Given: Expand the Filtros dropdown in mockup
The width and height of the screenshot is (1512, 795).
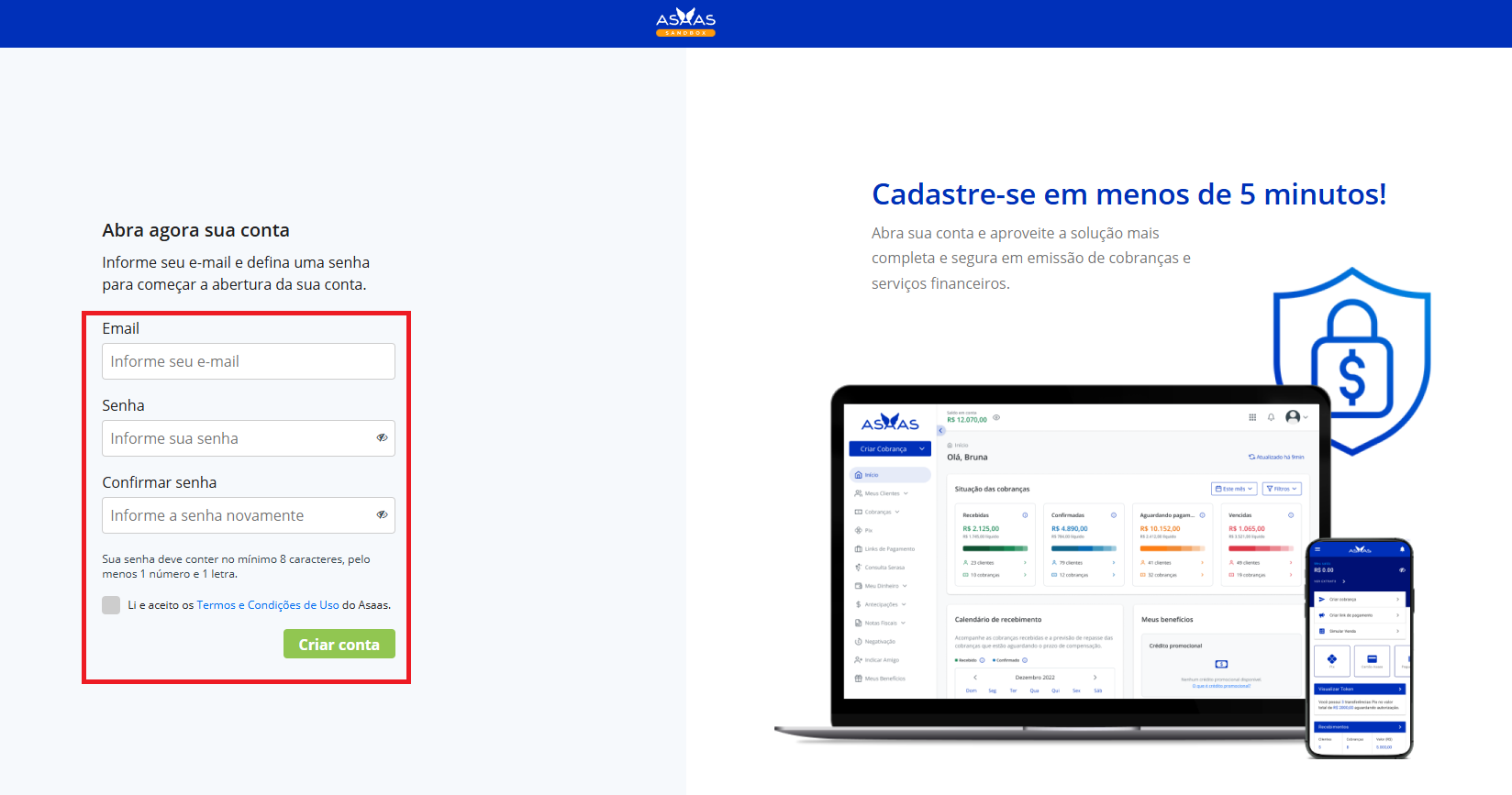Looking at the screenshot, I should [x=1282, y=489].
